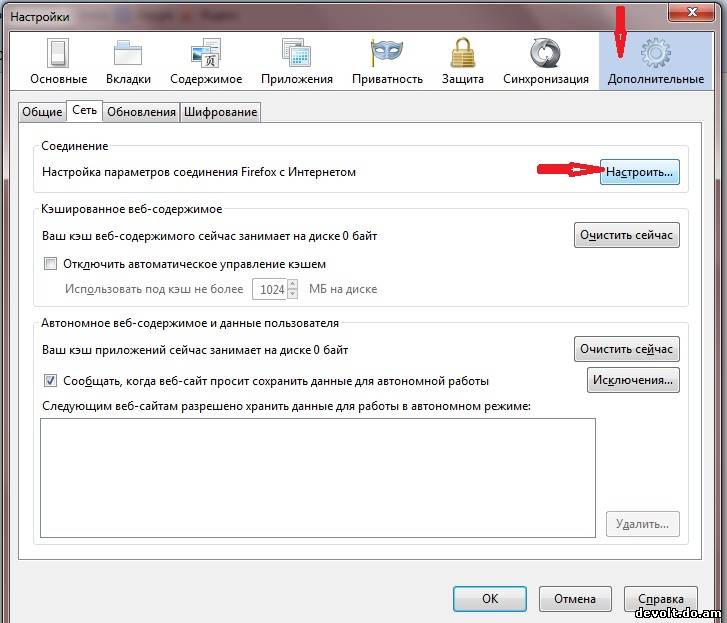Open help via Справка button
Screen dimensions: 727x623
660,599
